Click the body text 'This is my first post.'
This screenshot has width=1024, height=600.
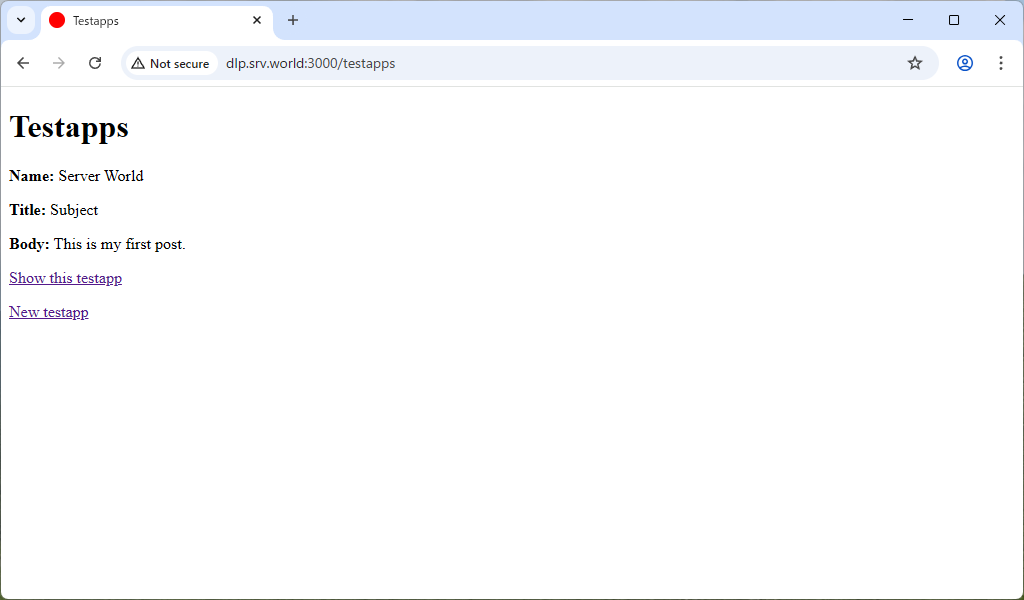119,244
